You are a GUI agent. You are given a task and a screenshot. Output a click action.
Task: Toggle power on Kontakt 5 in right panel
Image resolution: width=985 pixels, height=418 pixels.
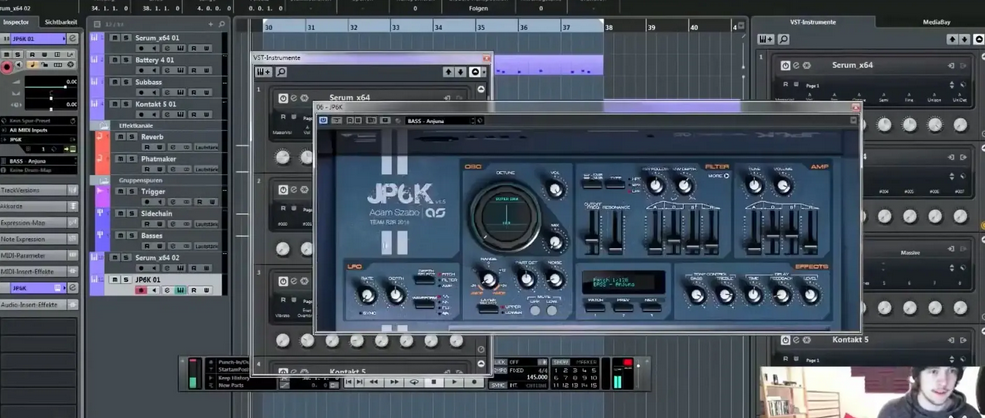pyautogui.click(x=785, y=340)
